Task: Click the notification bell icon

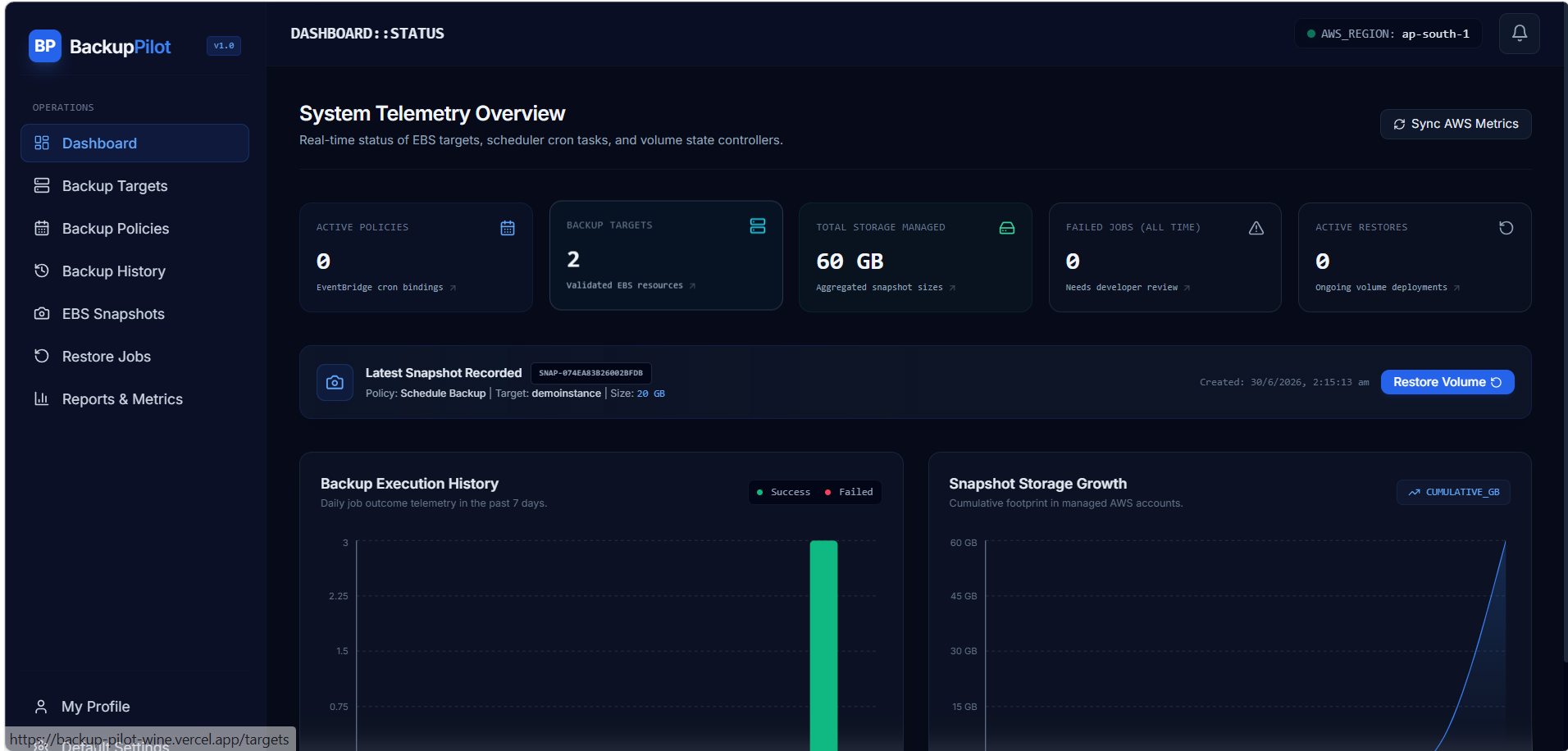Action: 1519,34
